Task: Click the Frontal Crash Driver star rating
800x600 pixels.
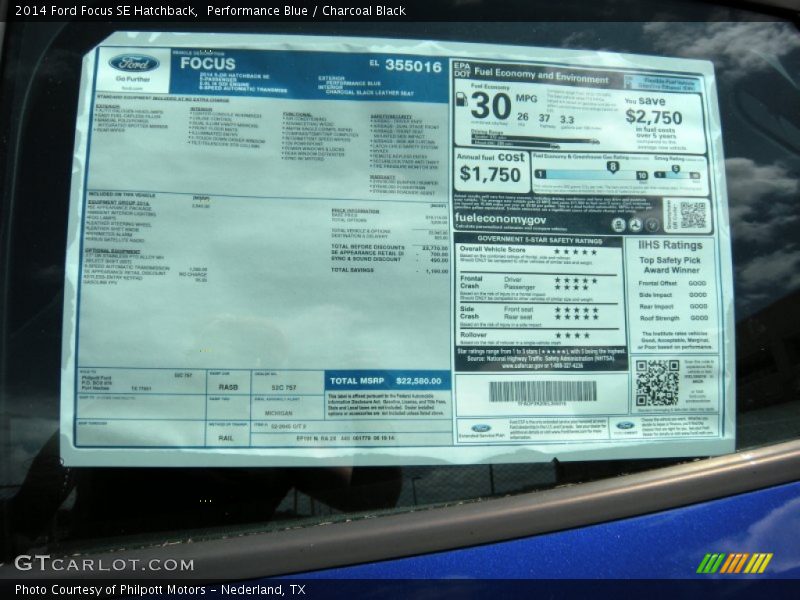Action: (x=576, y=280)
